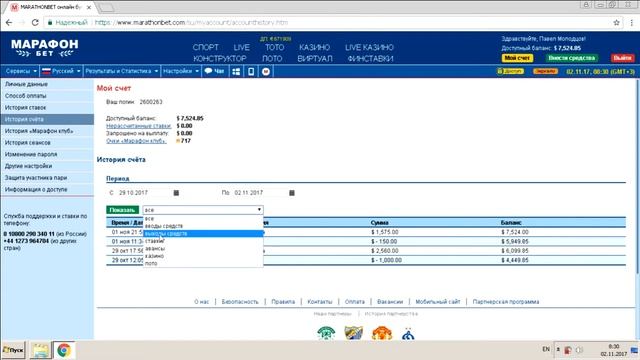Open Способ оплаты in sidebar
Viewport: 640px width, 360px height.
(47, 96)
